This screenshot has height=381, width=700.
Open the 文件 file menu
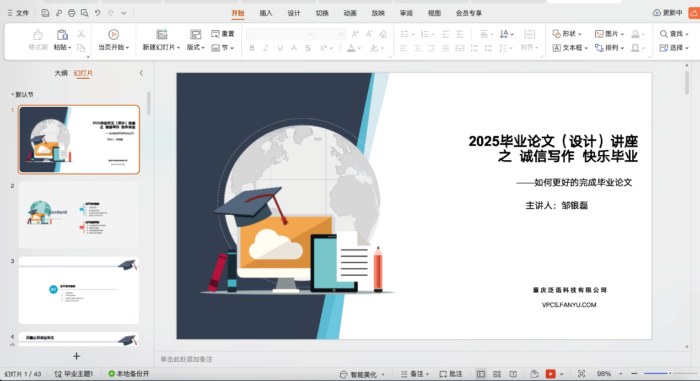tap(18, 13)
